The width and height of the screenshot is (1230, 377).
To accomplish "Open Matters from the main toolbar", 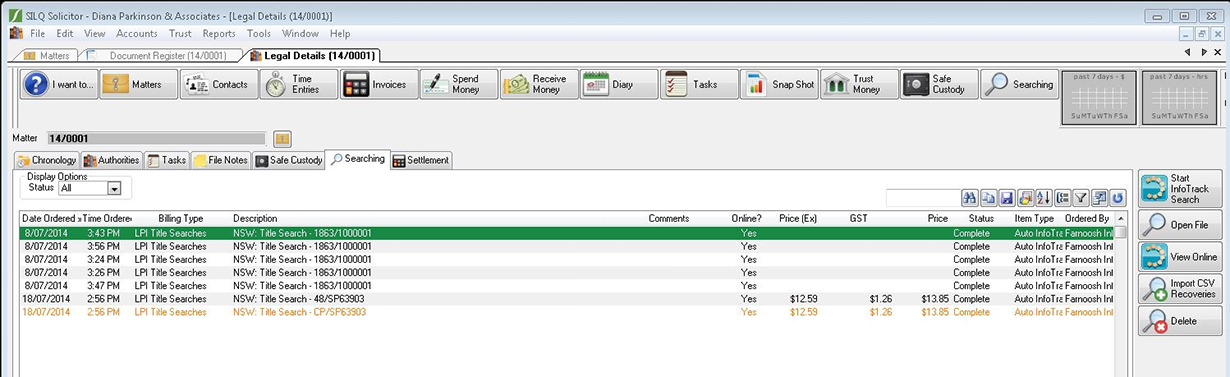I will [139, 85].
